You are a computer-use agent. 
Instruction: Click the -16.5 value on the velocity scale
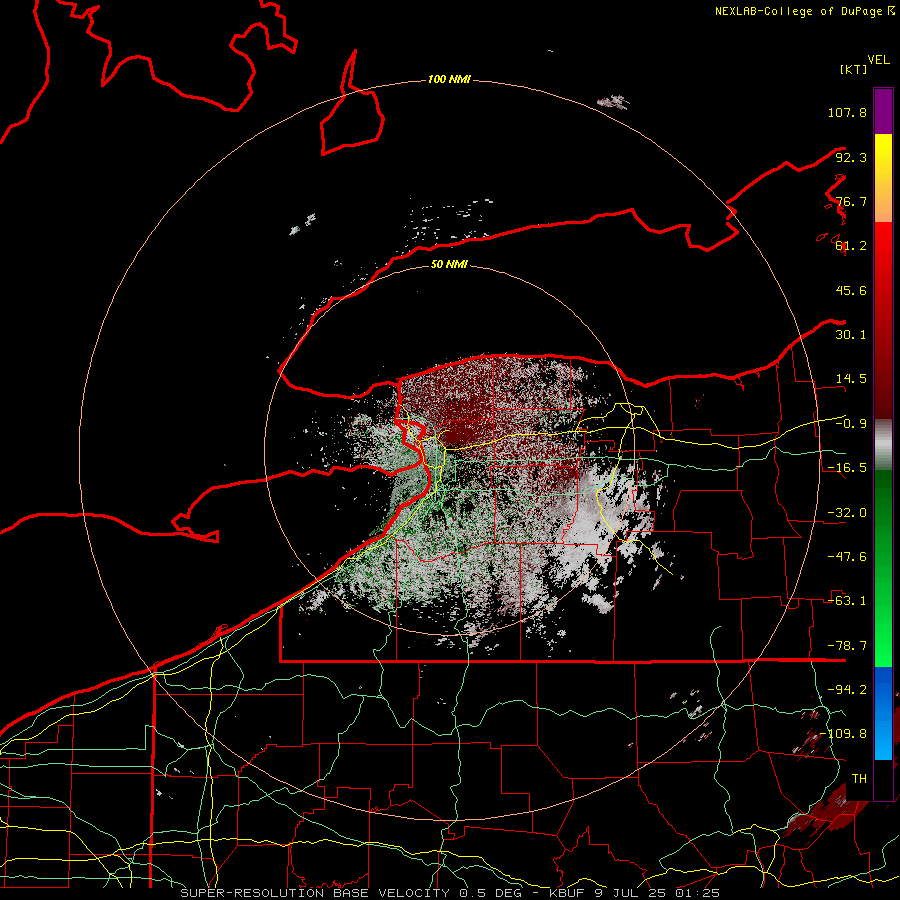847,468
